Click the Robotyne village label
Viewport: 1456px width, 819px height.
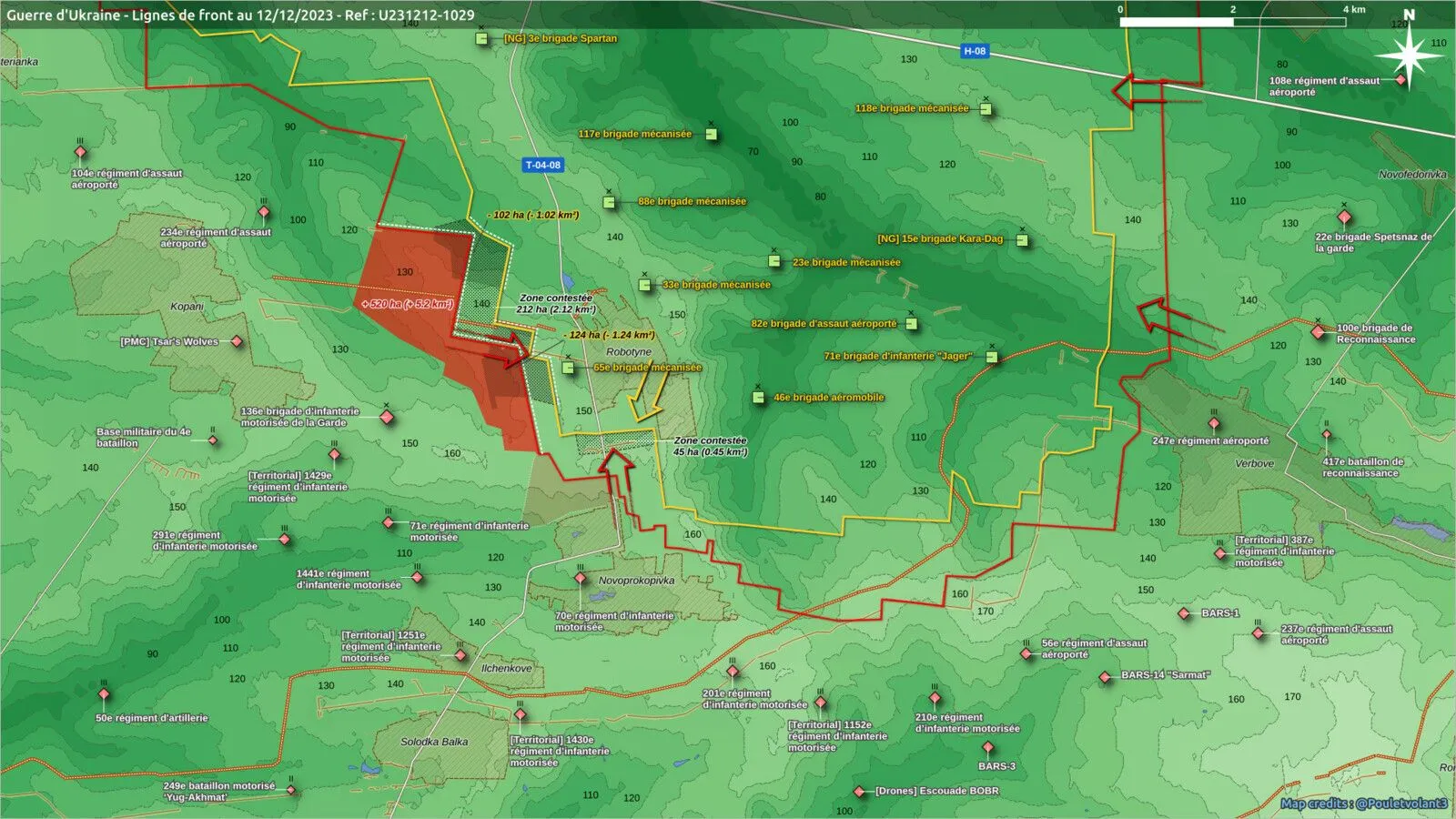click(x=629, y=351)
